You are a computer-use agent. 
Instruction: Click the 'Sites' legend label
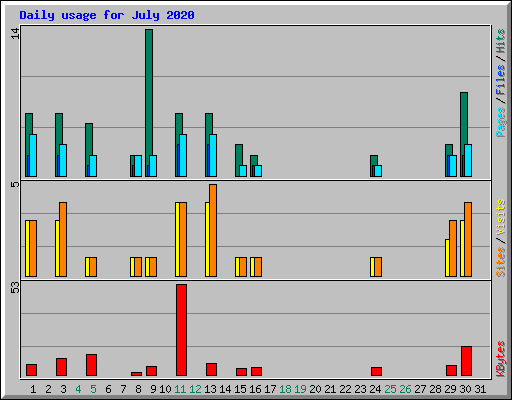500,262
